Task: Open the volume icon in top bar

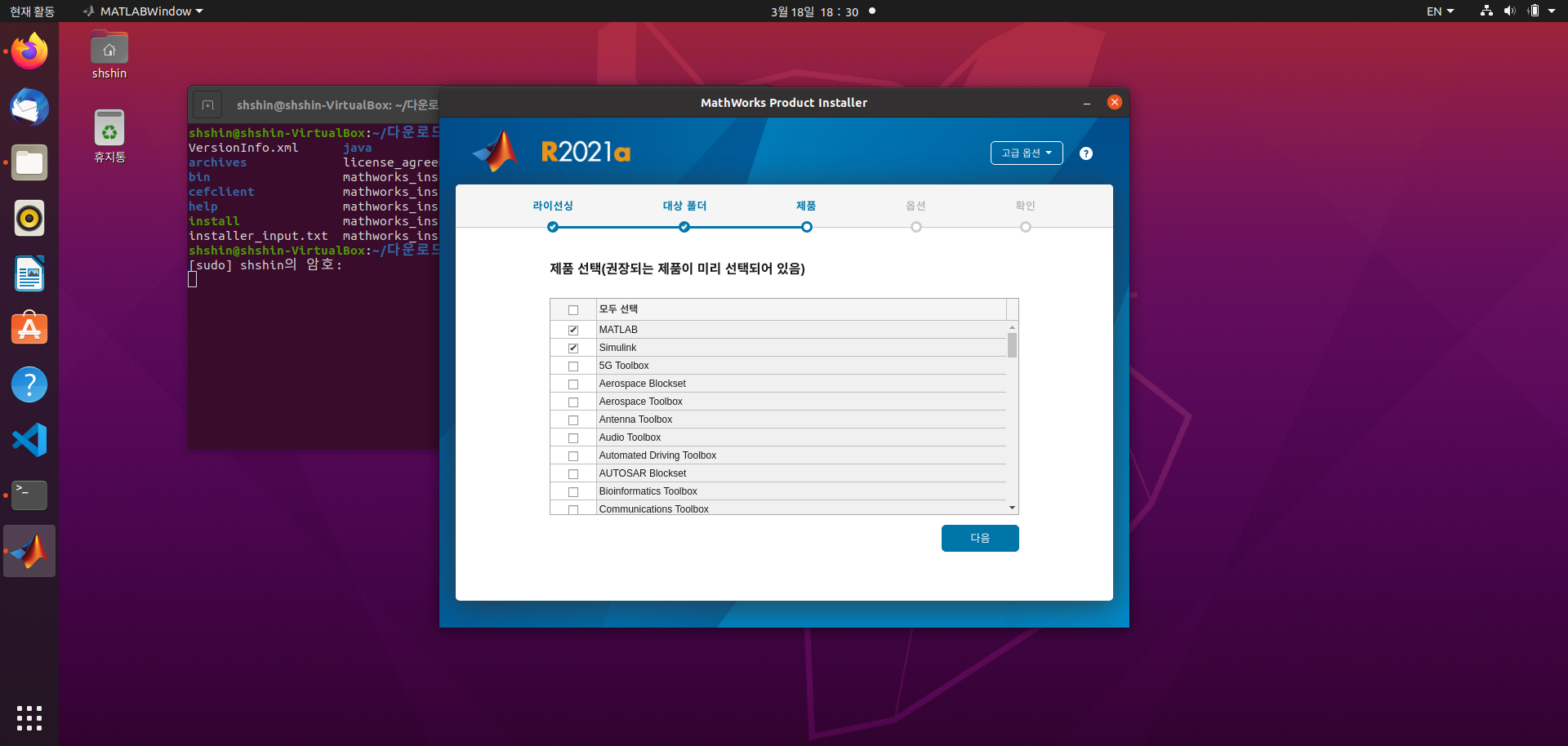Action: tap(1509, 11)
